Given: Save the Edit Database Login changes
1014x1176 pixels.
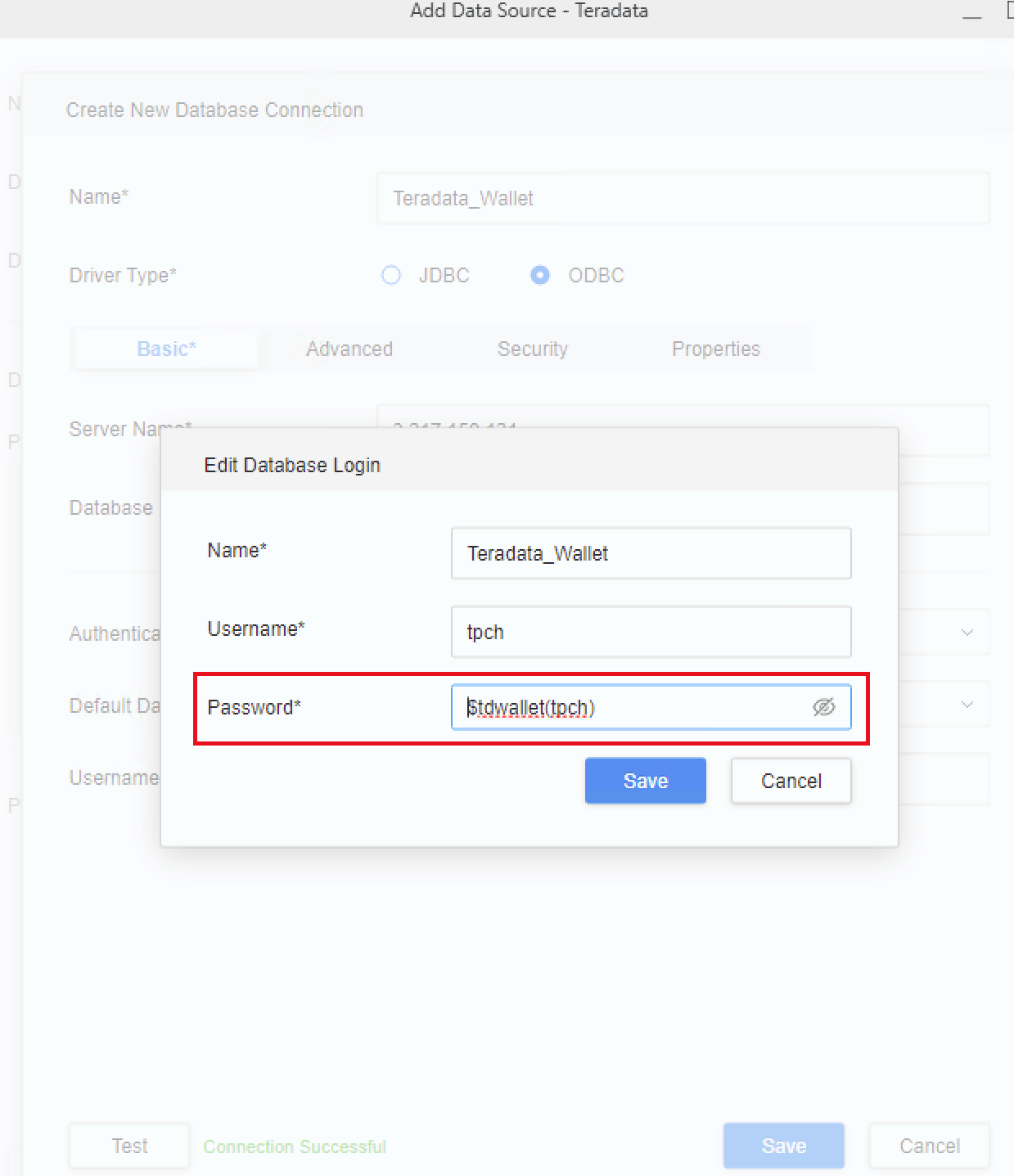Looking at the screenshot, I should point(645,780).
